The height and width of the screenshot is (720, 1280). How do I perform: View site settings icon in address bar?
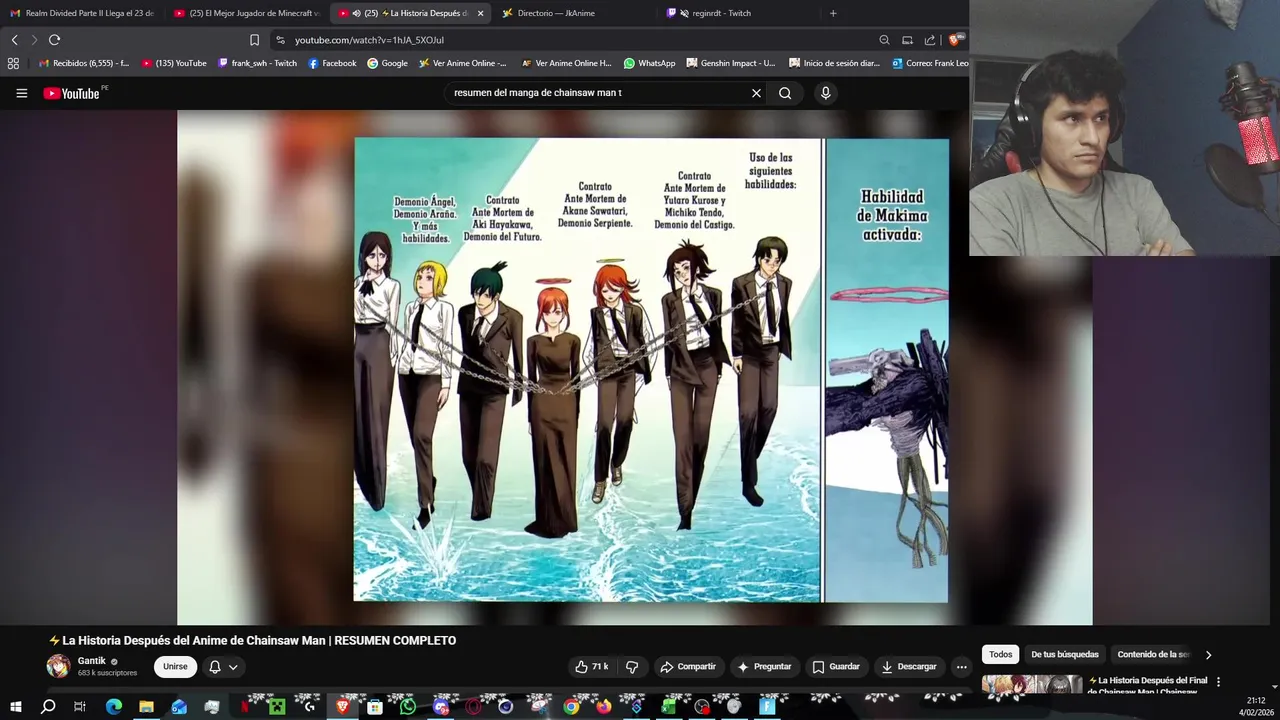[280, 40]
